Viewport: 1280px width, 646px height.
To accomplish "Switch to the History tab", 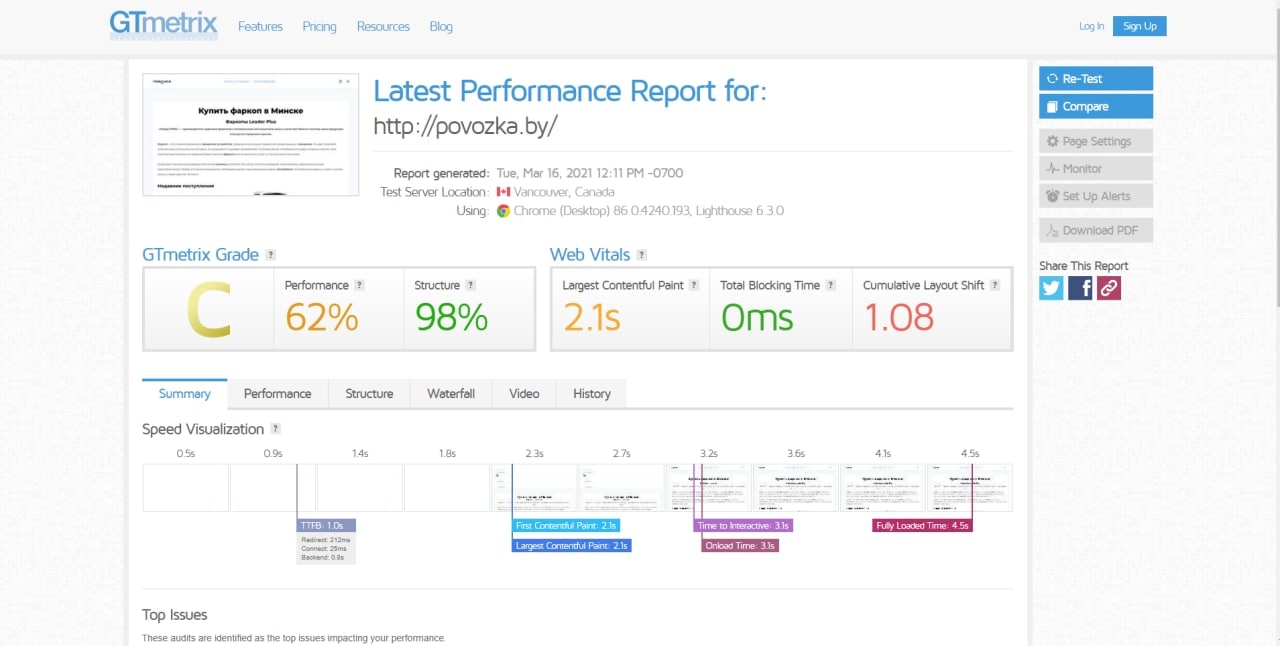I will tap(592, 394).
